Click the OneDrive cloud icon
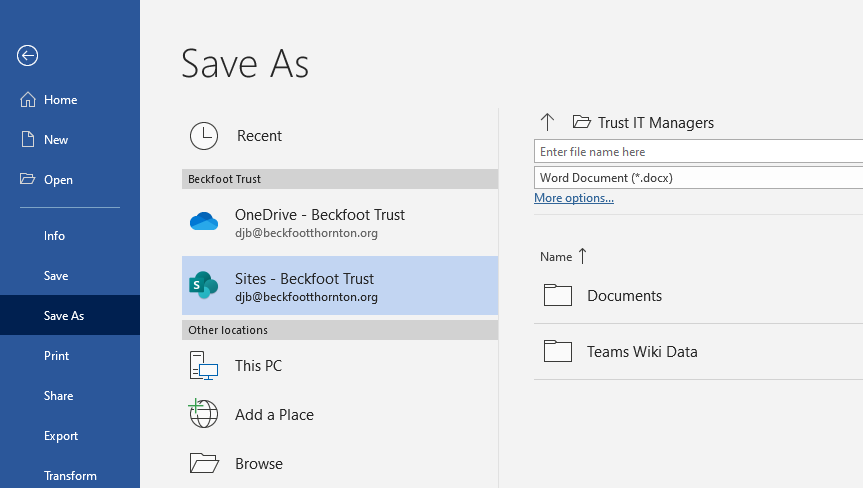 point(204,221)
